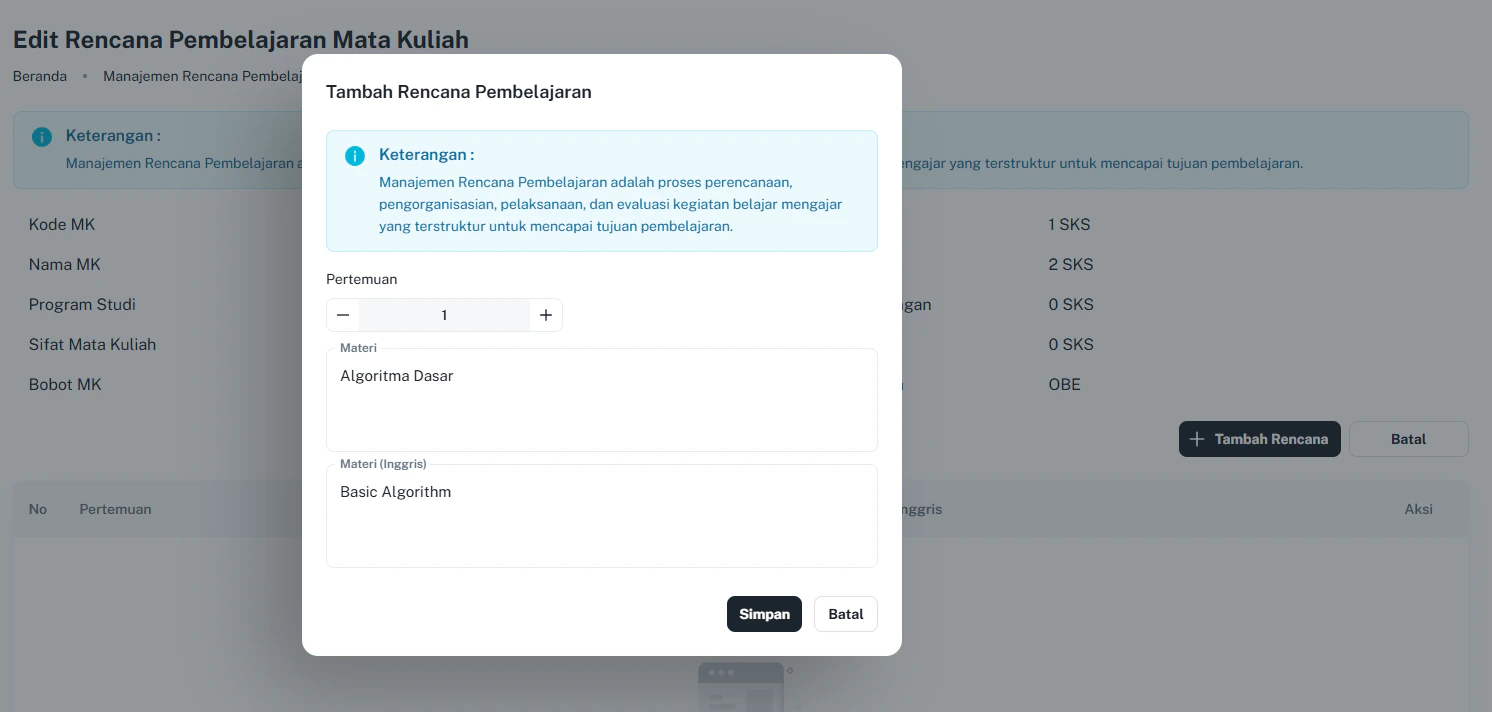The width and height of the screenshot is (1492, 712).
Task: Click the Pertemuan number value field
Action: (x=444, y=314)
